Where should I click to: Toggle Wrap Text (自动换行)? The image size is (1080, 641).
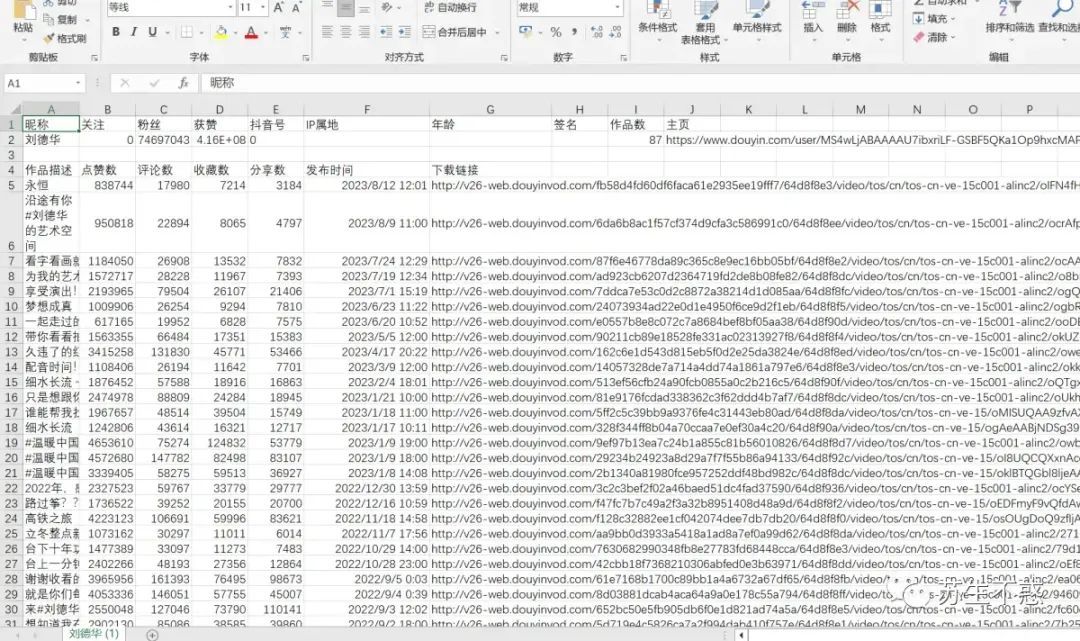coord(451,8)
